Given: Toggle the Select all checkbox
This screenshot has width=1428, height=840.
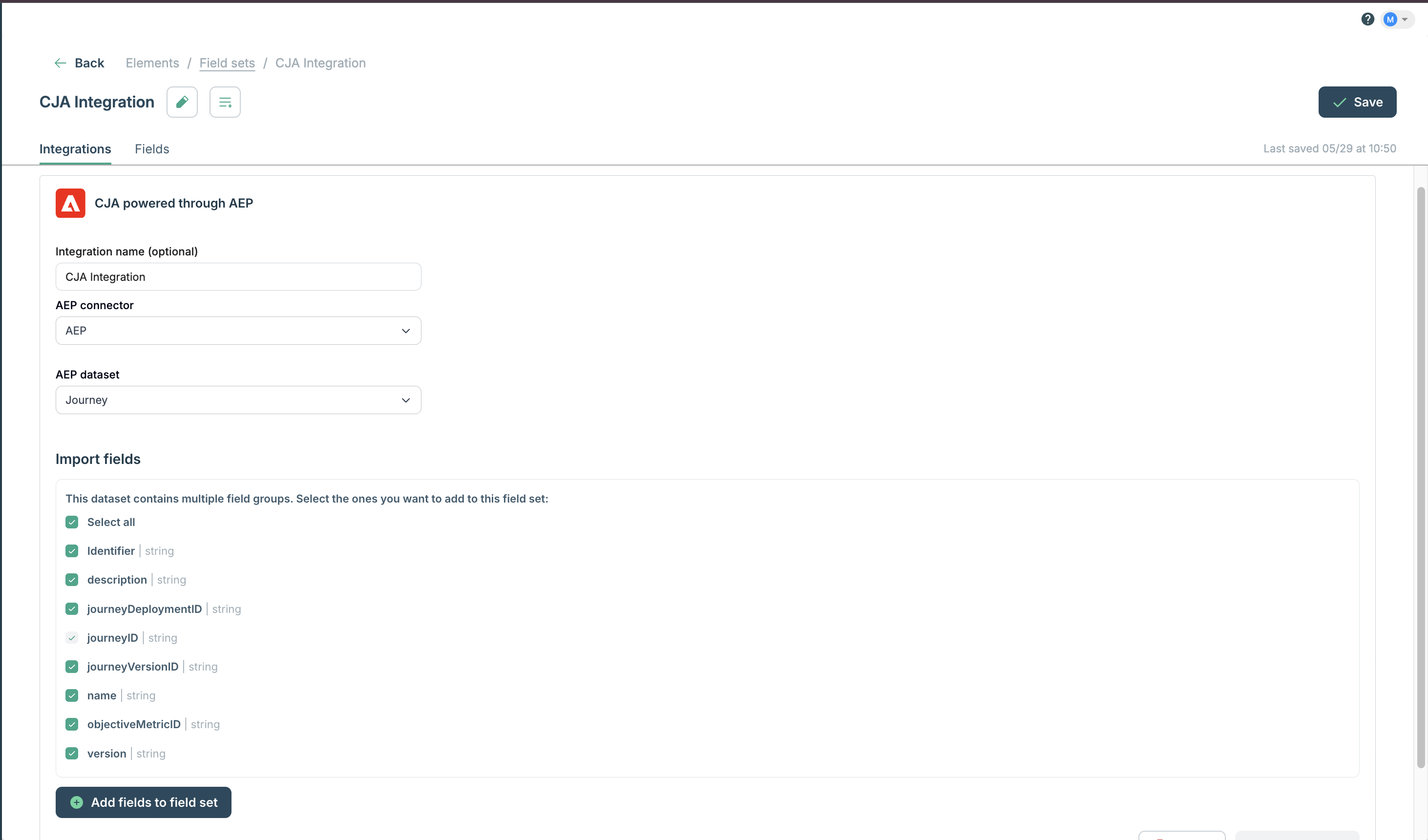Looking at the screenshot, I should tap(72, 522).
